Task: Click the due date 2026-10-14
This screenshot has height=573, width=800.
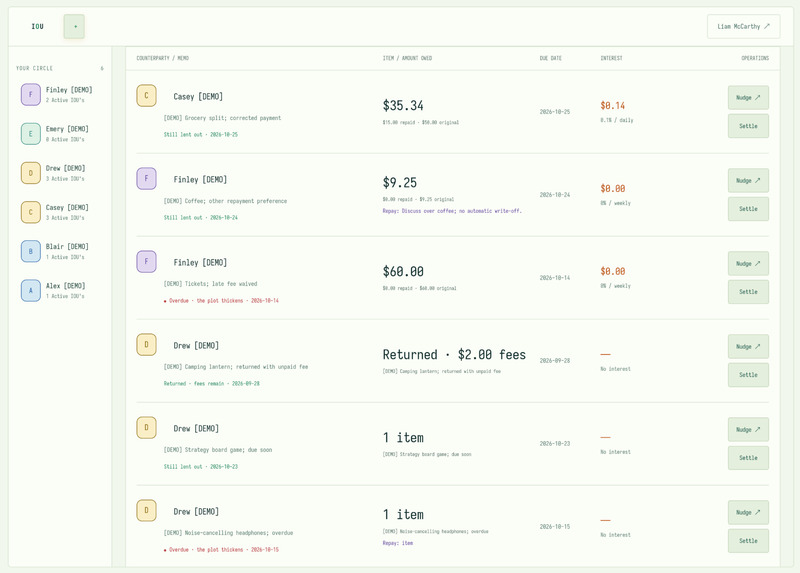Action: [x=555, y=278]
